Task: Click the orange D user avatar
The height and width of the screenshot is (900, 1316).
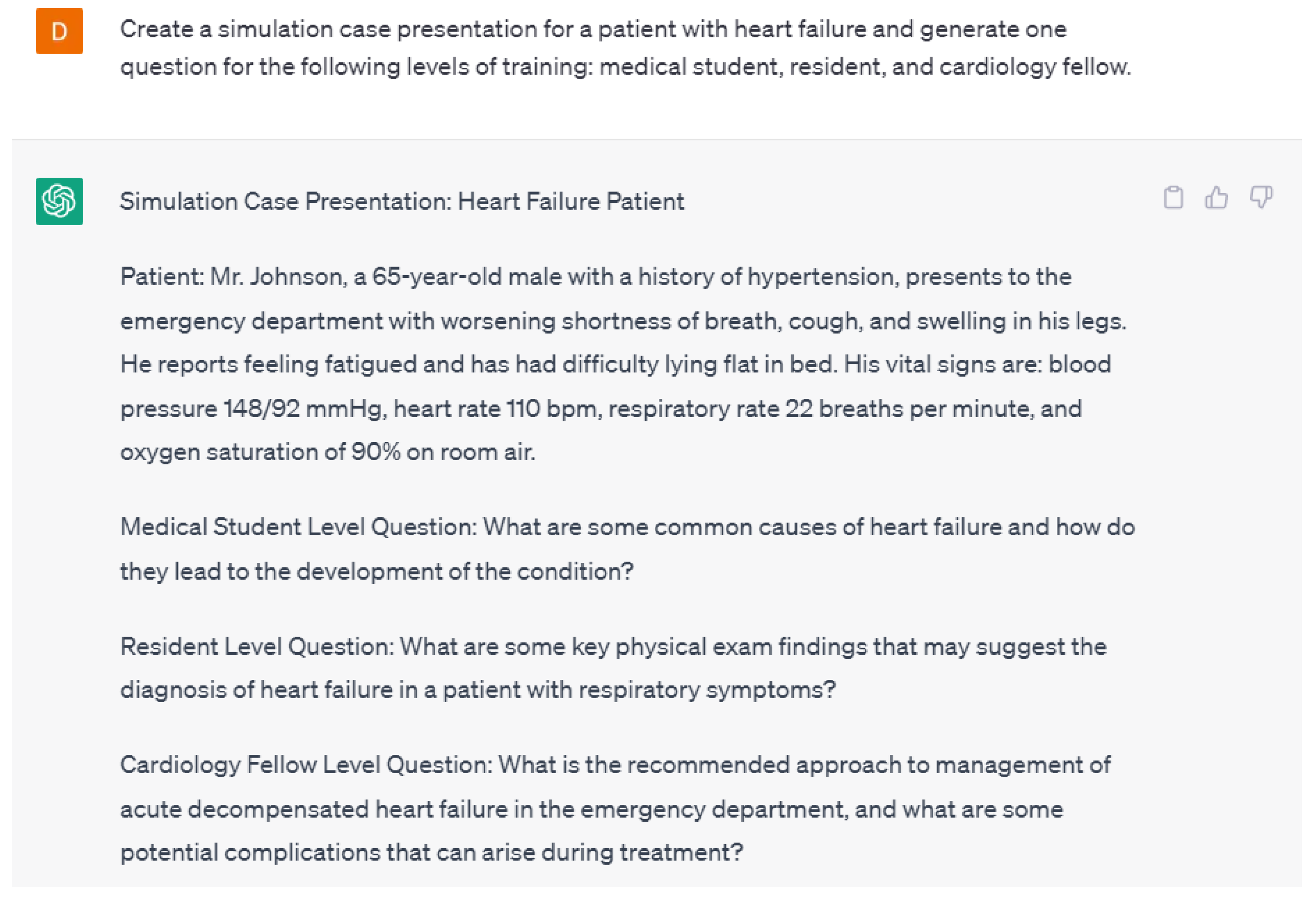Action: pos(60,31)
